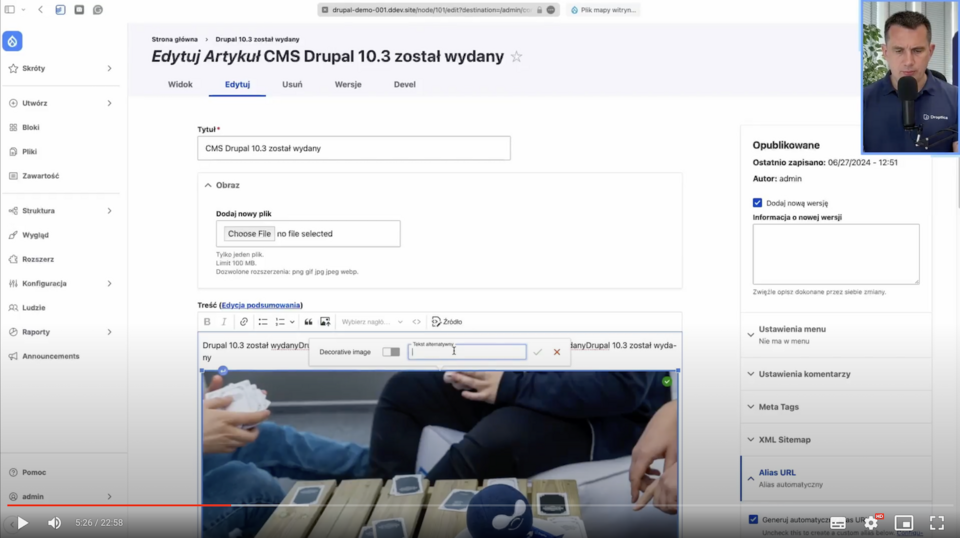Viewport: 960px width, 538px height.
Task: Expand the Struktura submenu arrow
Action: [110, 211]
